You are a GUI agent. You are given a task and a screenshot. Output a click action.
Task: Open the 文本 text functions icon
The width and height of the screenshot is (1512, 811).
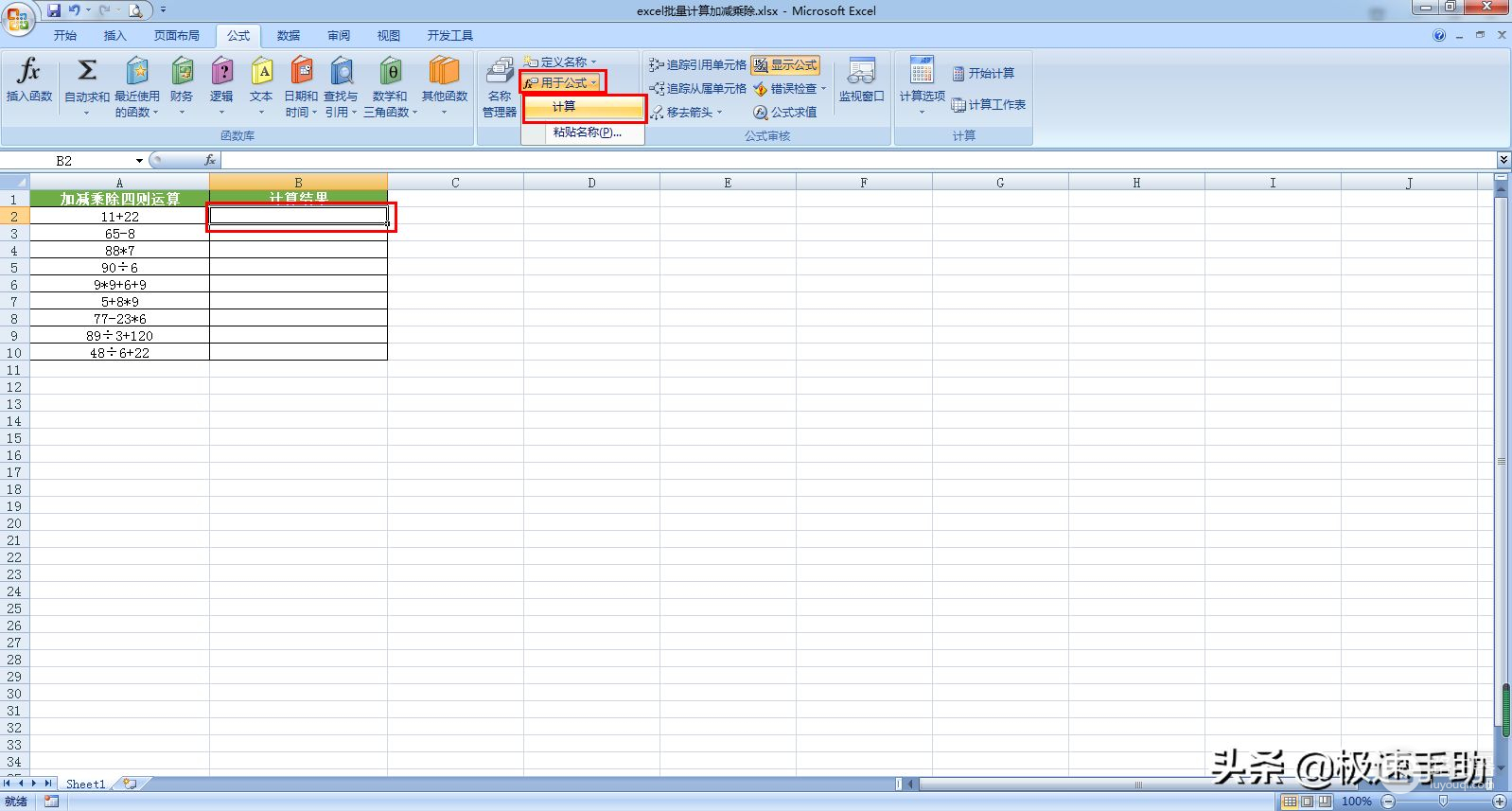click(x=261, y=72)
